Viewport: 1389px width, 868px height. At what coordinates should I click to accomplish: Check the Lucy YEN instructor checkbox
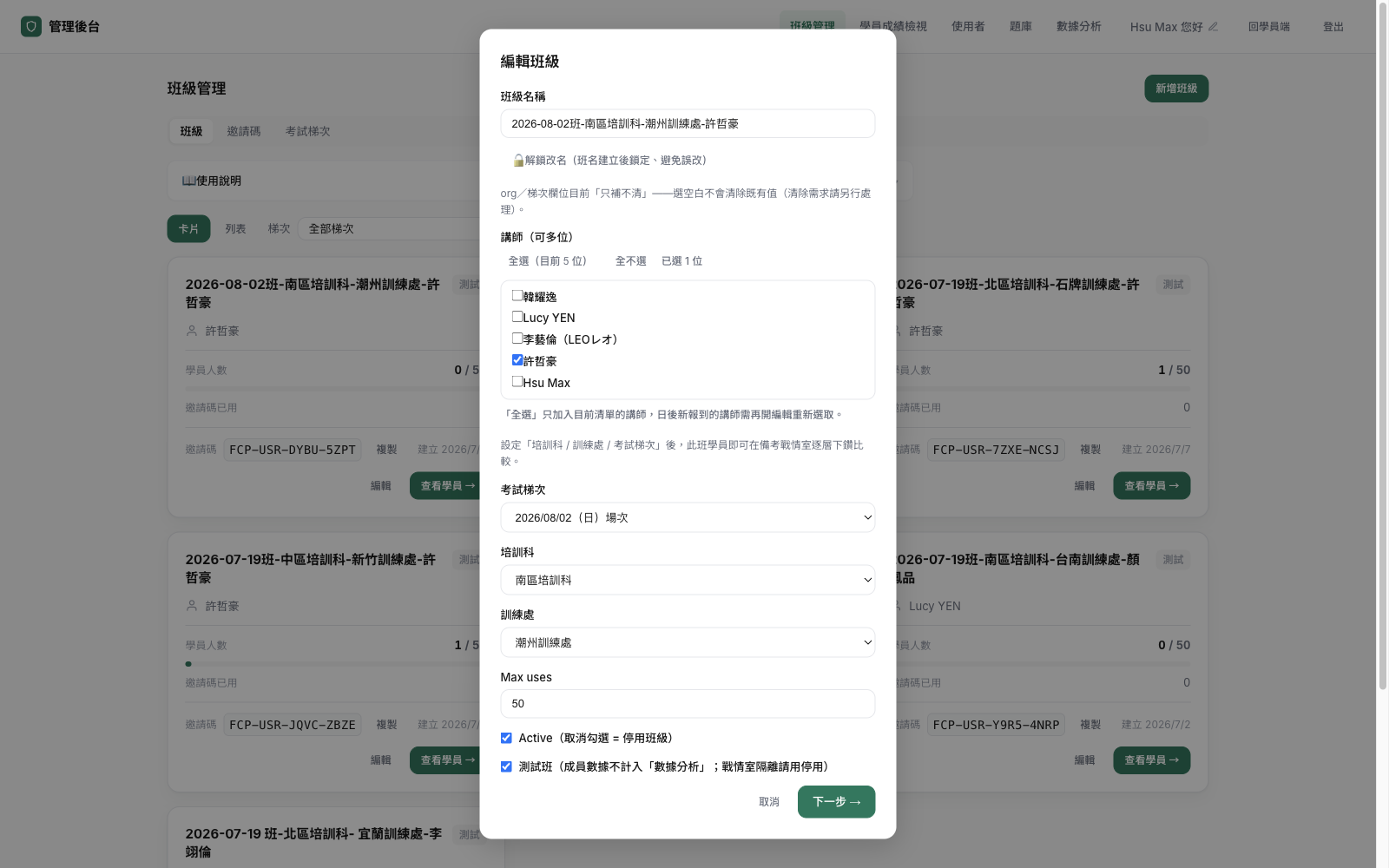pyautogui.click(x=517, y=317)
